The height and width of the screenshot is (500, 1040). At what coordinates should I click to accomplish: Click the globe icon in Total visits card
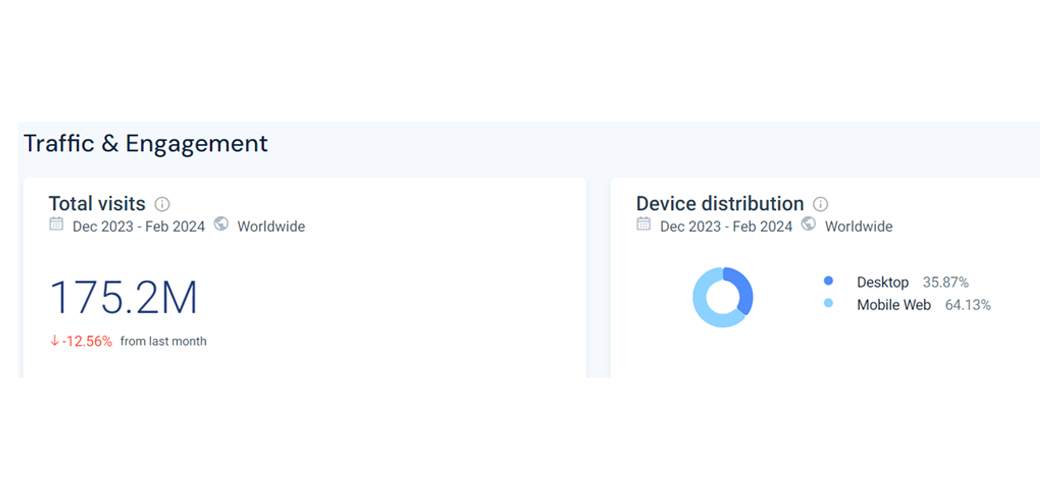pos(221,224)
